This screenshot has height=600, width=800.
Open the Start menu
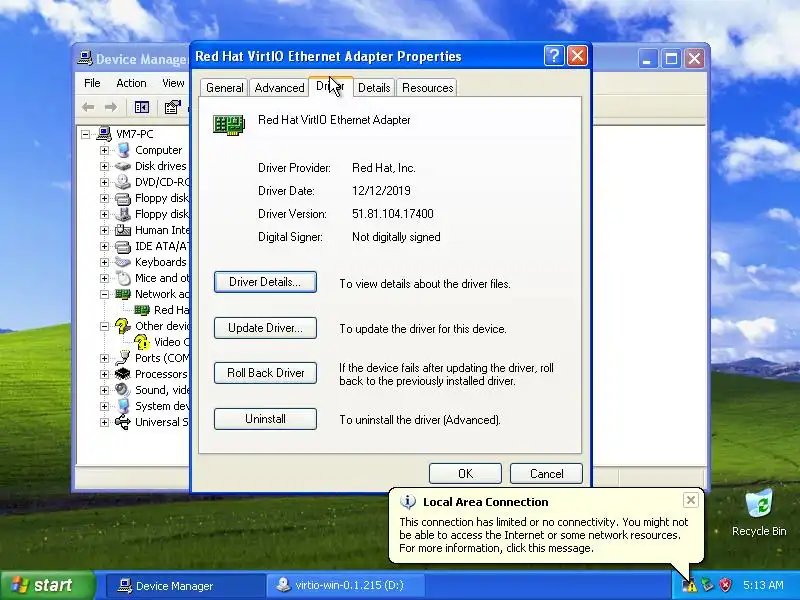(x=48, y=585)
